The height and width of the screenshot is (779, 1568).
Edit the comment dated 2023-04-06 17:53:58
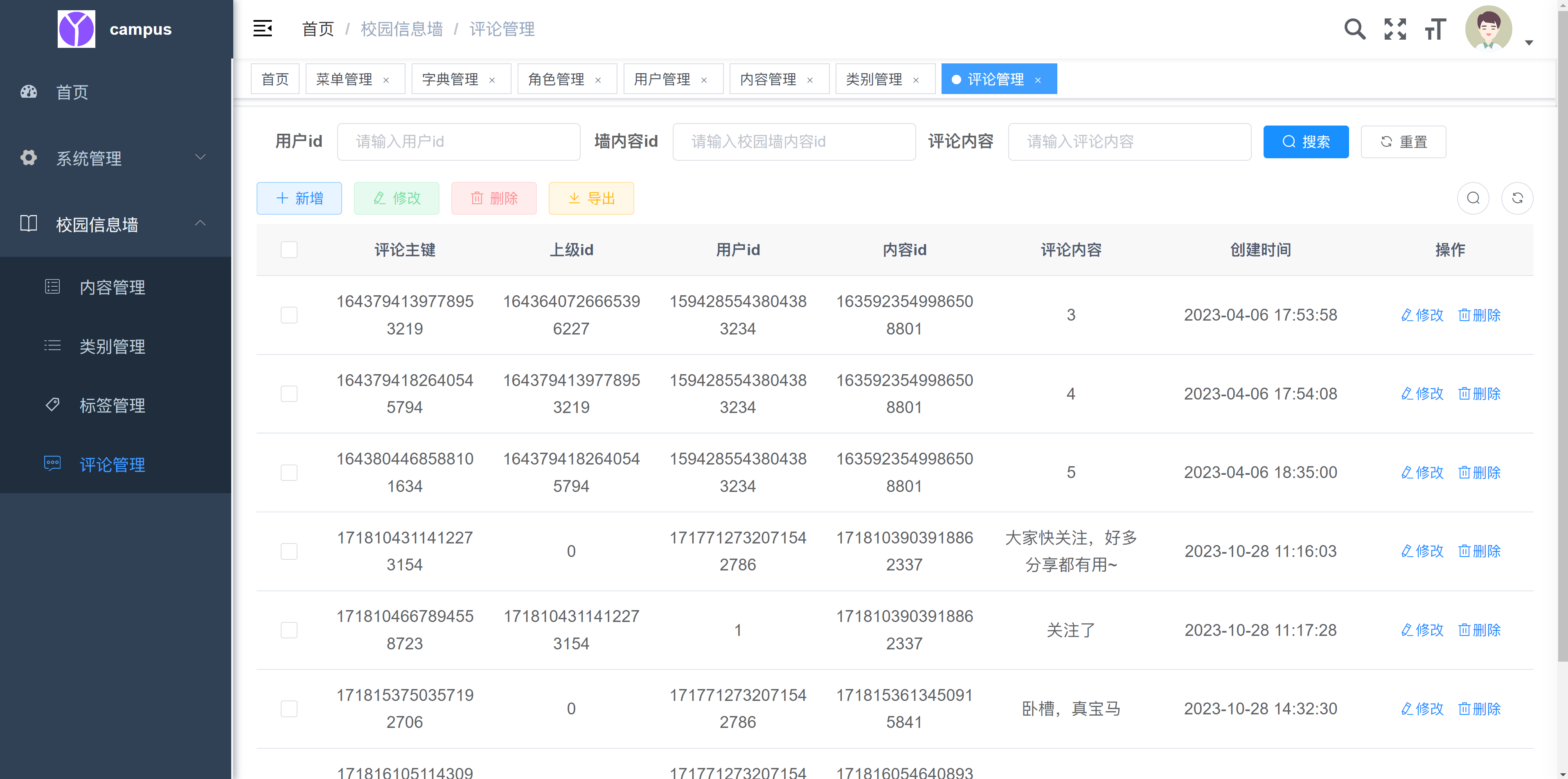[1422, 315]
